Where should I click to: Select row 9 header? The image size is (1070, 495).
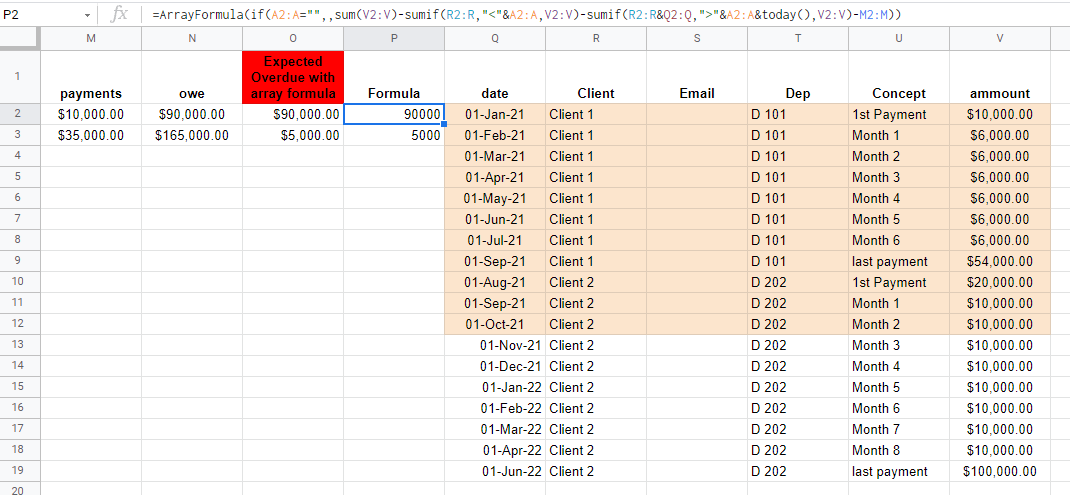coord(20,261)
